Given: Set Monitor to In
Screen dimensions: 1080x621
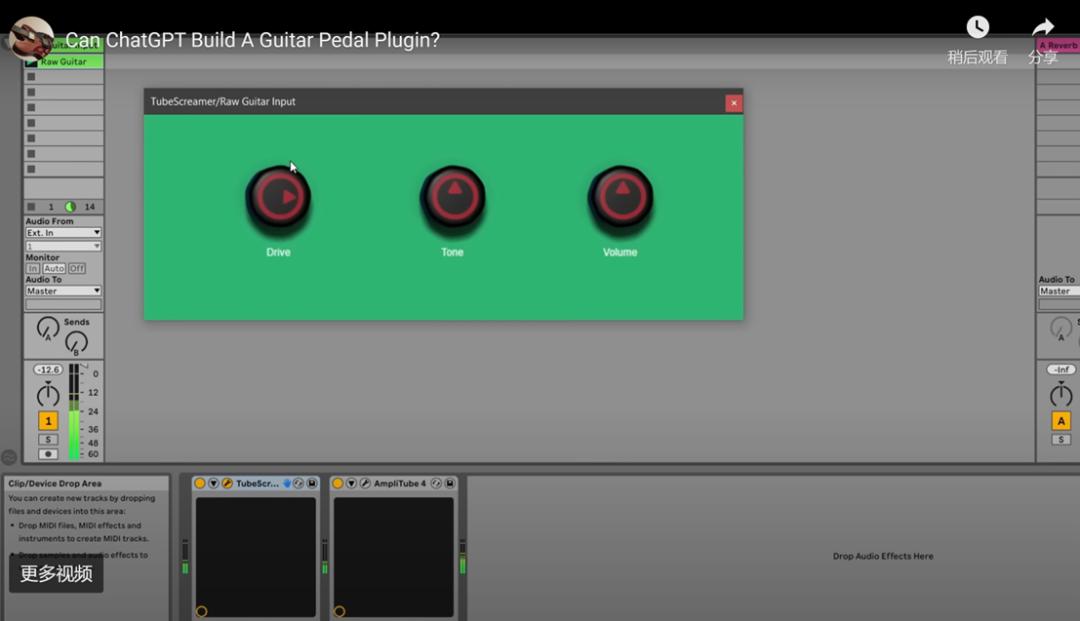Looking at the screenshot, I should [x=32, y=269].
